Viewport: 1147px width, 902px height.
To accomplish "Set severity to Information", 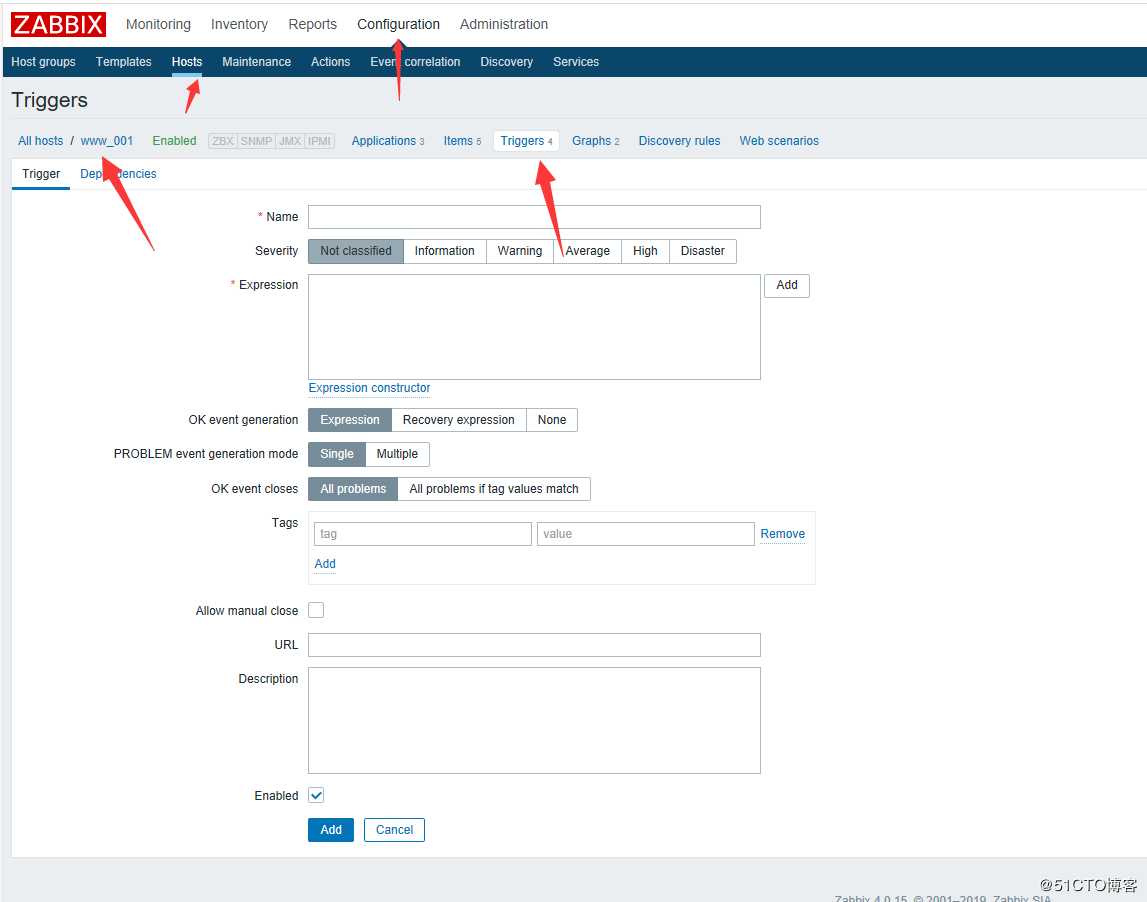I will 445,251.
